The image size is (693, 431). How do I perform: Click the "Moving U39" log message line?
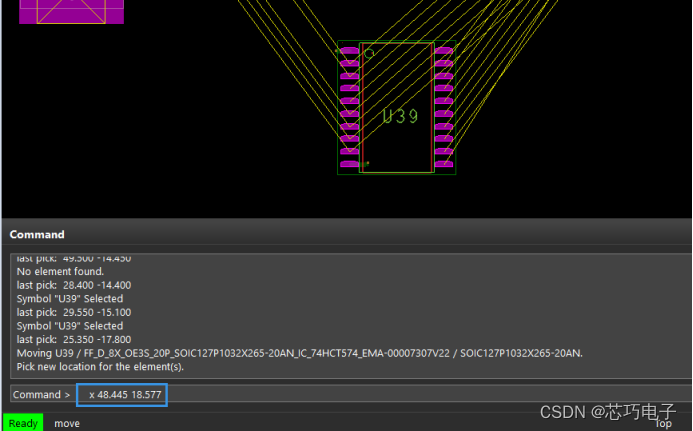[300, 353]
